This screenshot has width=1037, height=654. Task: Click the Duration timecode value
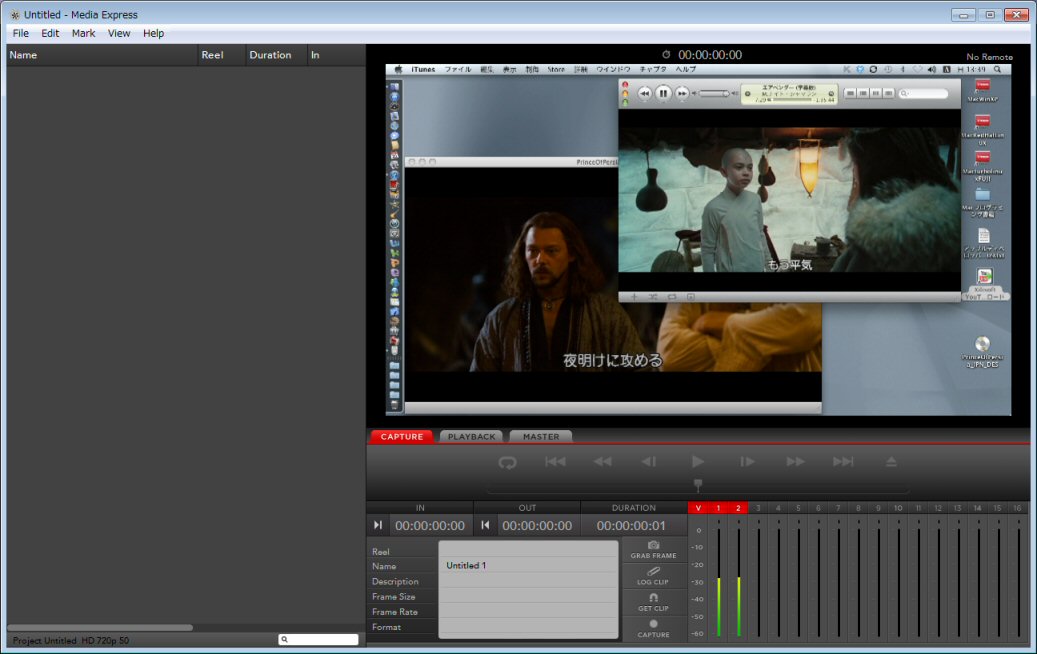tap(631, 526)
